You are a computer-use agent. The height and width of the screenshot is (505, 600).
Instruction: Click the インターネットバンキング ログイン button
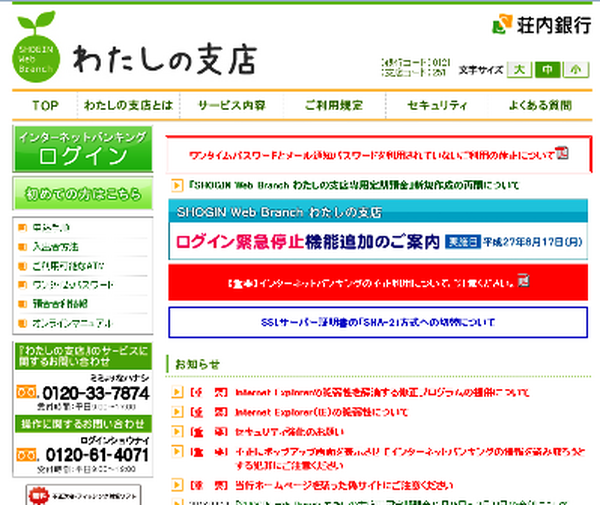(83, 149)
